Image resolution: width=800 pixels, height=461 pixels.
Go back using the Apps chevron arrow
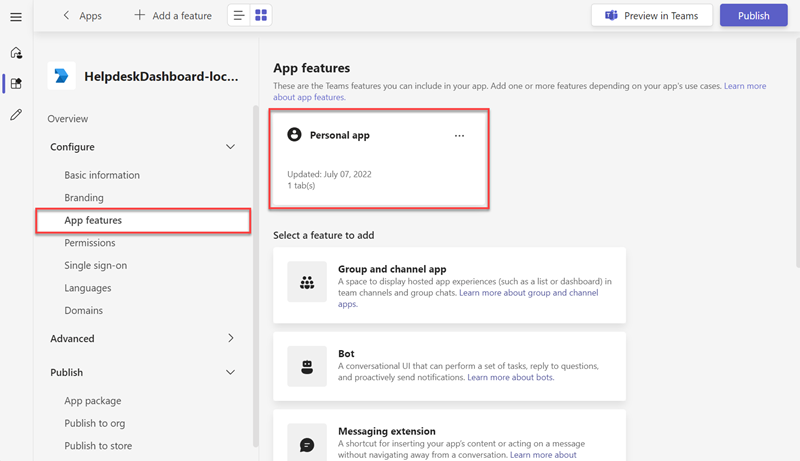[x=66, y=15]
